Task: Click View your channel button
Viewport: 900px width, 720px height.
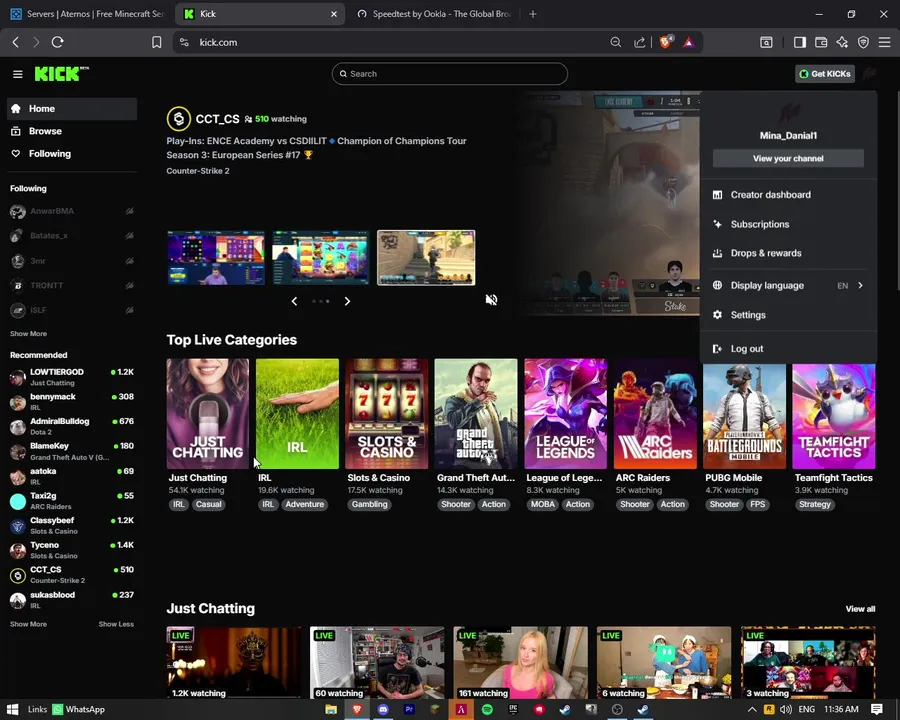Action: (x=788, y=158)
